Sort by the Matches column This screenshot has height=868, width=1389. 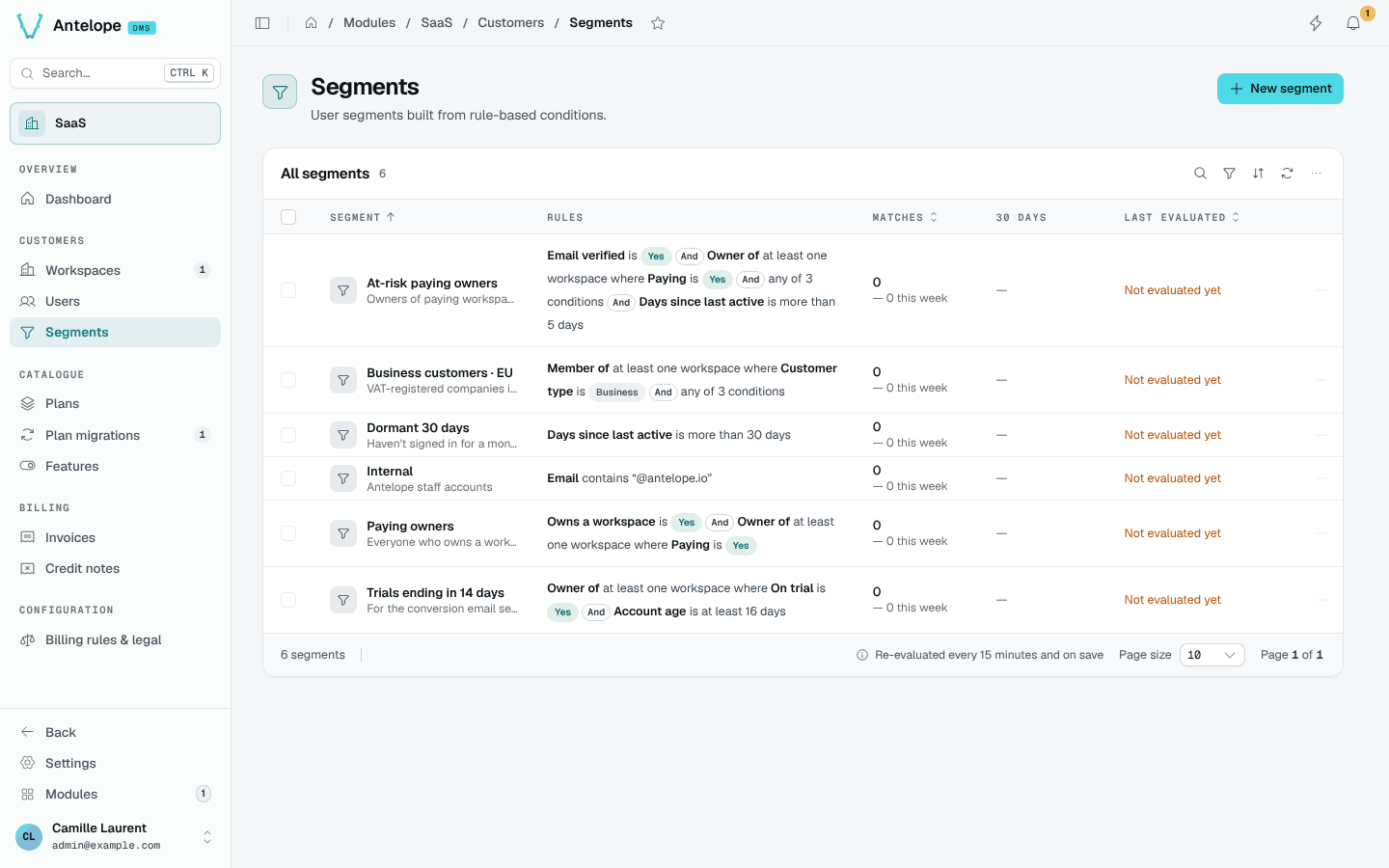pos(905,218)
